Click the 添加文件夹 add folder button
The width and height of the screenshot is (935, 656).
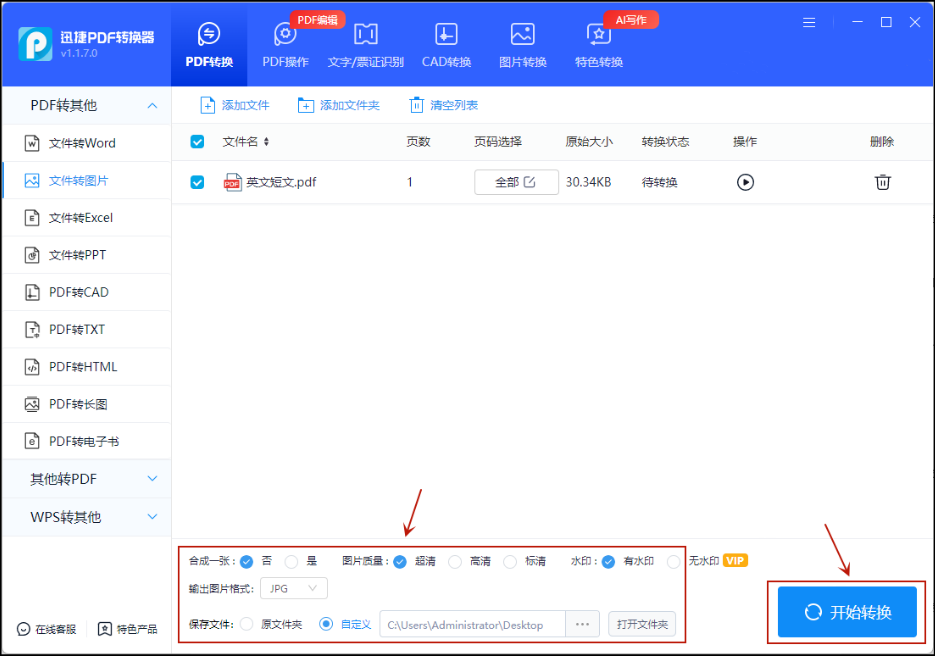tap(338, 106)
